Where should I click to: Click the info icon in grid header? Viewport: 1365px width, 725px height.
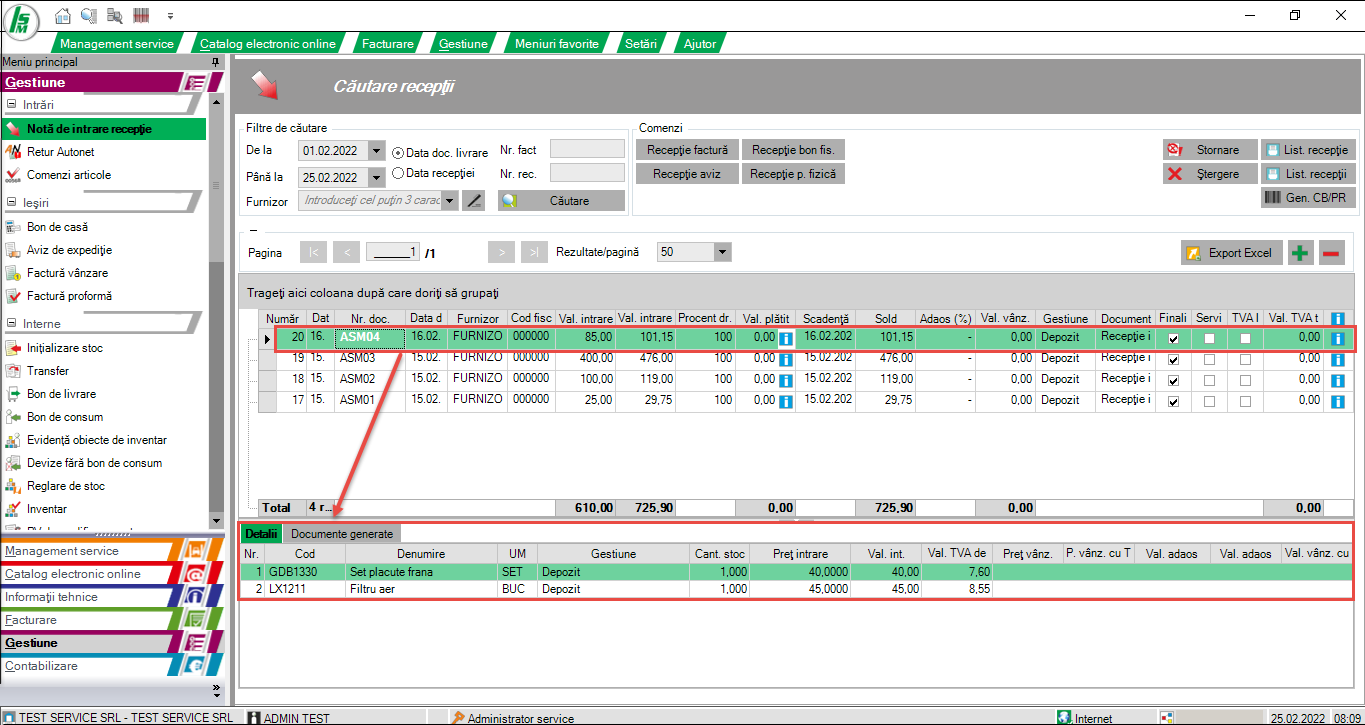coord(1339,318)
